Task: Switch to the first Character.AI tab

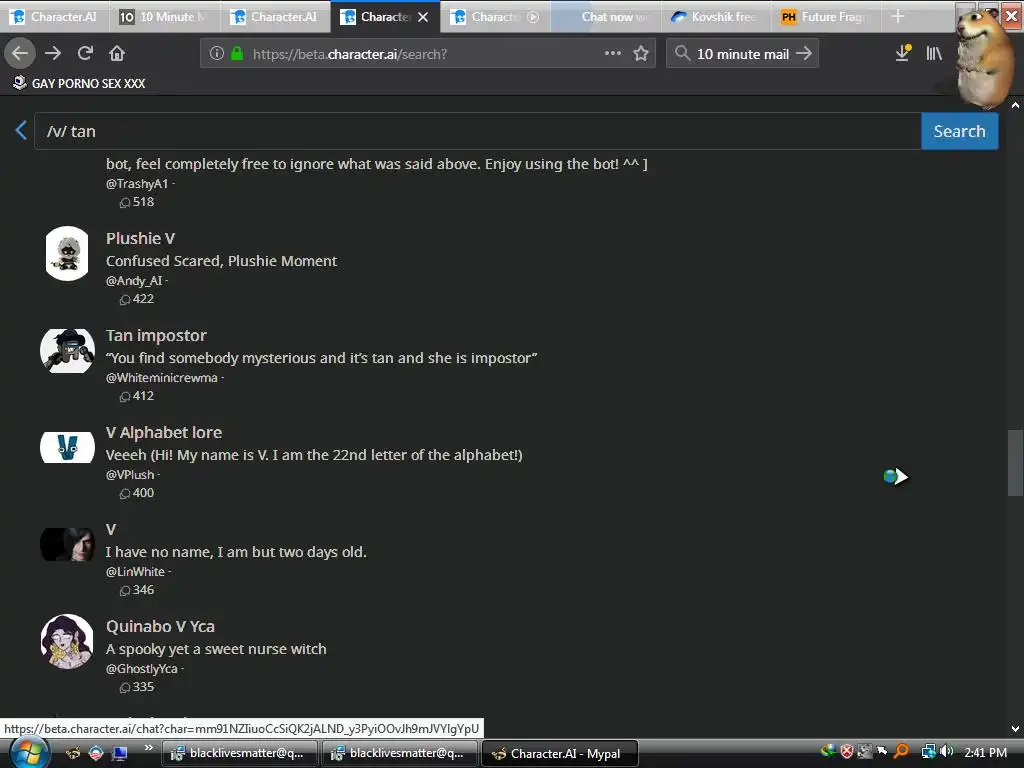Action: (54, 17)
